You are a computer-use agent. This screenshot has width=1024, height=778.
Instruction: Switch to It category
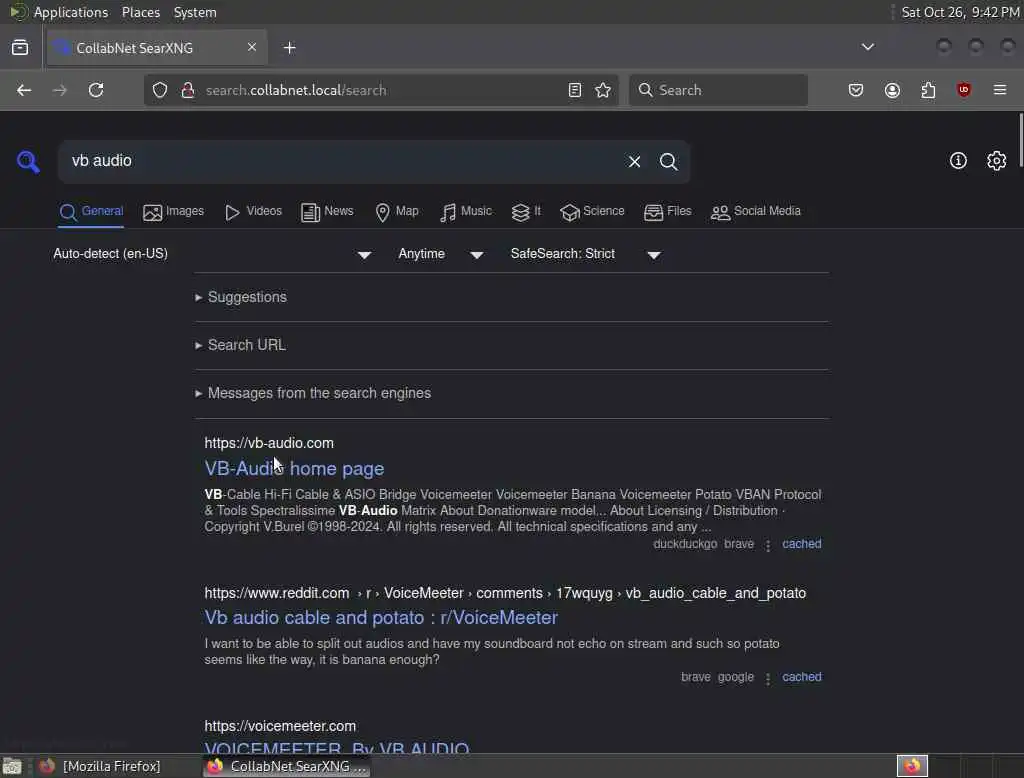(526, 212)
